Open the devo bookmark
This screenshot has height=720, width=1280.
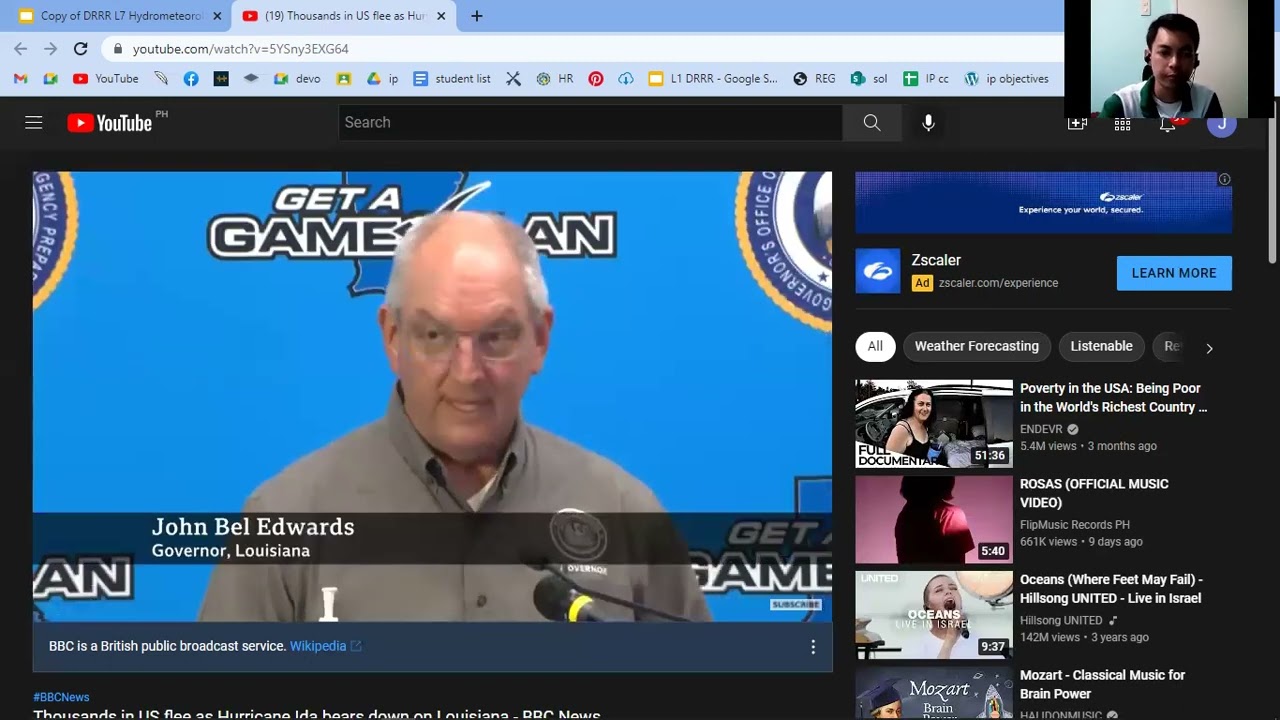(297, 78)
